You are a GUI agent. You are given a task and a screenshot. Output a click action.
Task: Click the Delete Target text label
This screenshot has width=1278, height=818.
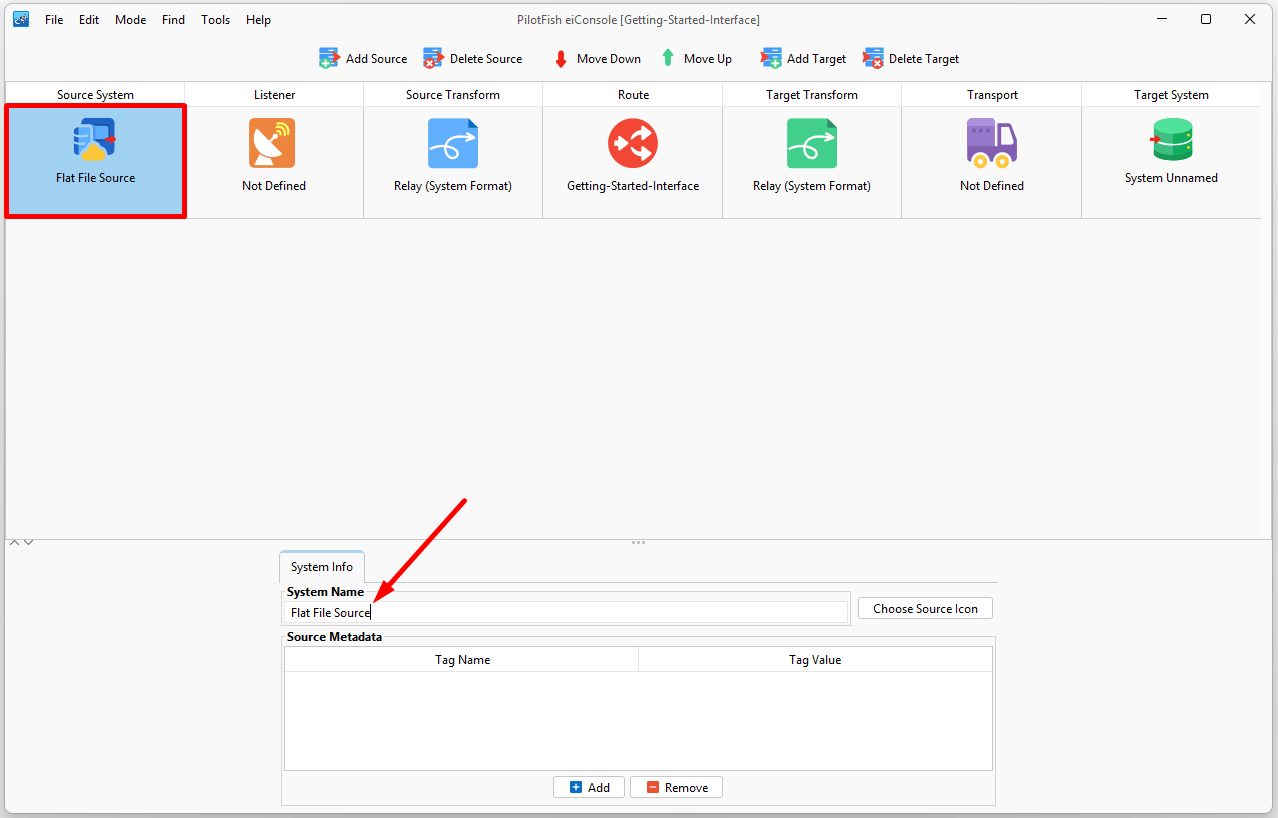point(924,59)
